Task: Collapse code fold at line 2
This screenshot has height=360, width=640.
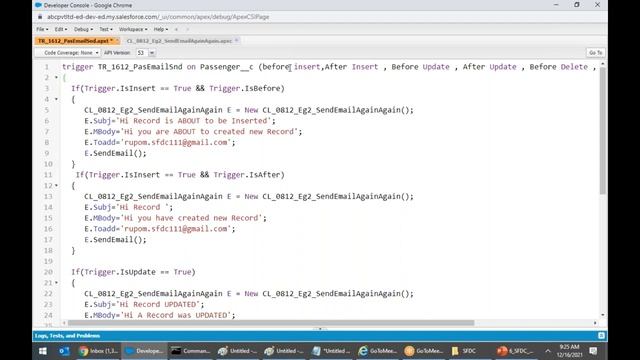Action: tap(56, 78)
